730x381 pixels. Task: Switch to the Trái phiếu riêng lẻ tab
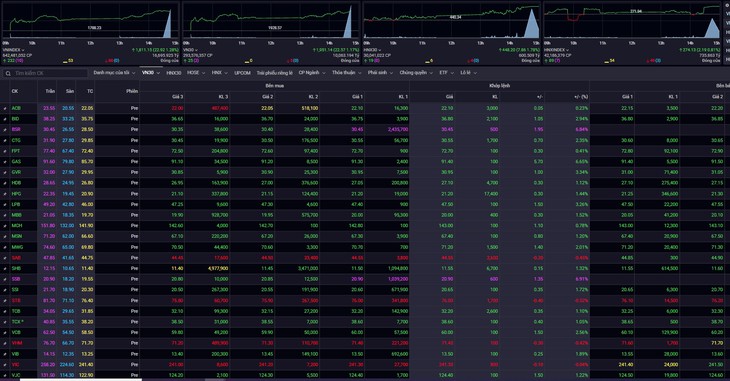[x=275, y=73]
